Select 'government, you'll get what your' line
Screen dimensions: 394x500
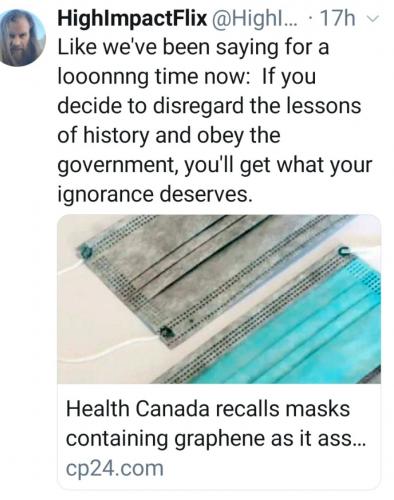(x=215, y=165)
